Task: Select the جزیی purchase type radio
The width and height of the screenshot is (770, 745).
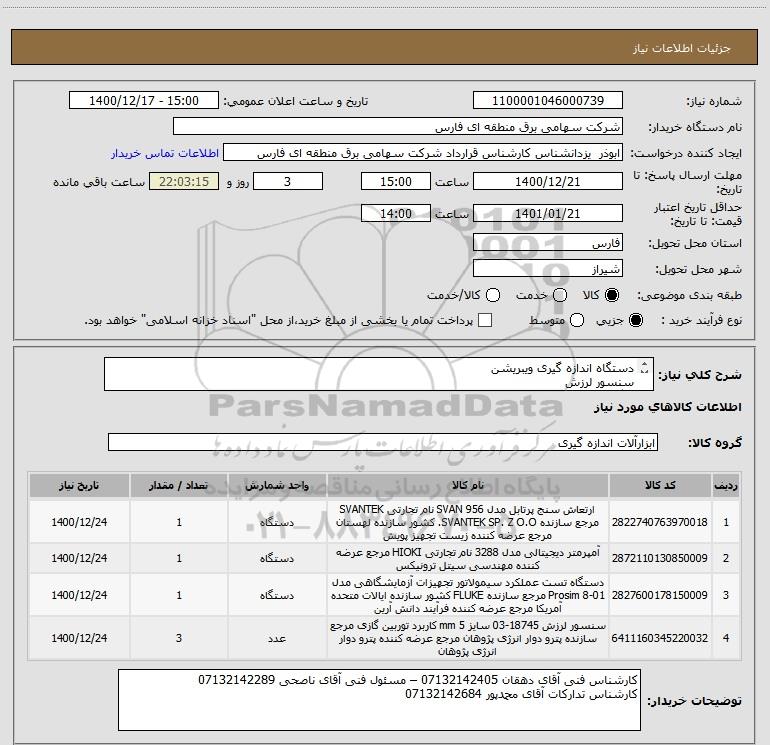Action: (x=635, y=320)
